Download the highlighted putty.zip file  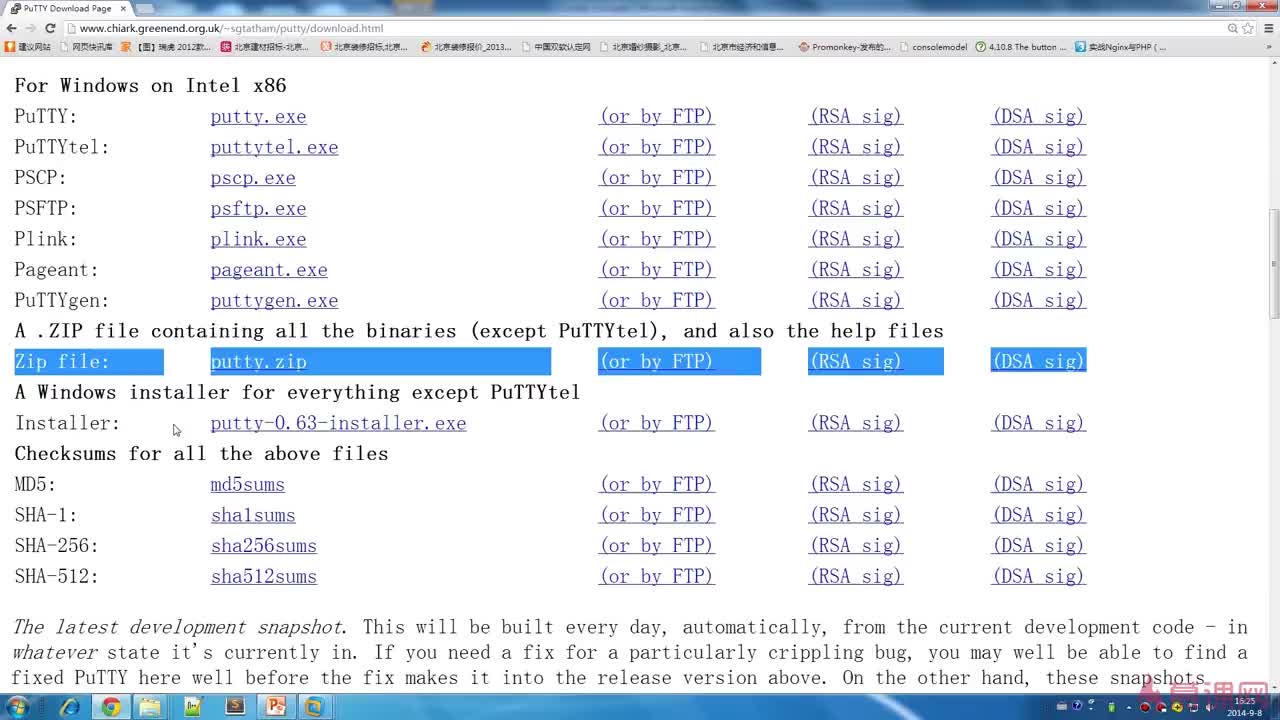(x=258, y=362)
